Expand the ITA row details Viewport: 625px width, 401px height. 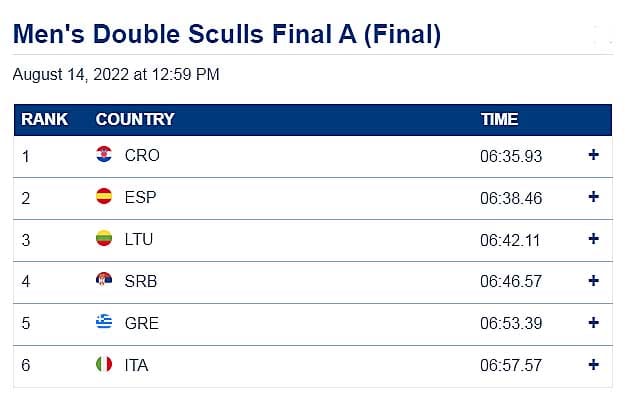pyautogui.click(x=593, y=364)
